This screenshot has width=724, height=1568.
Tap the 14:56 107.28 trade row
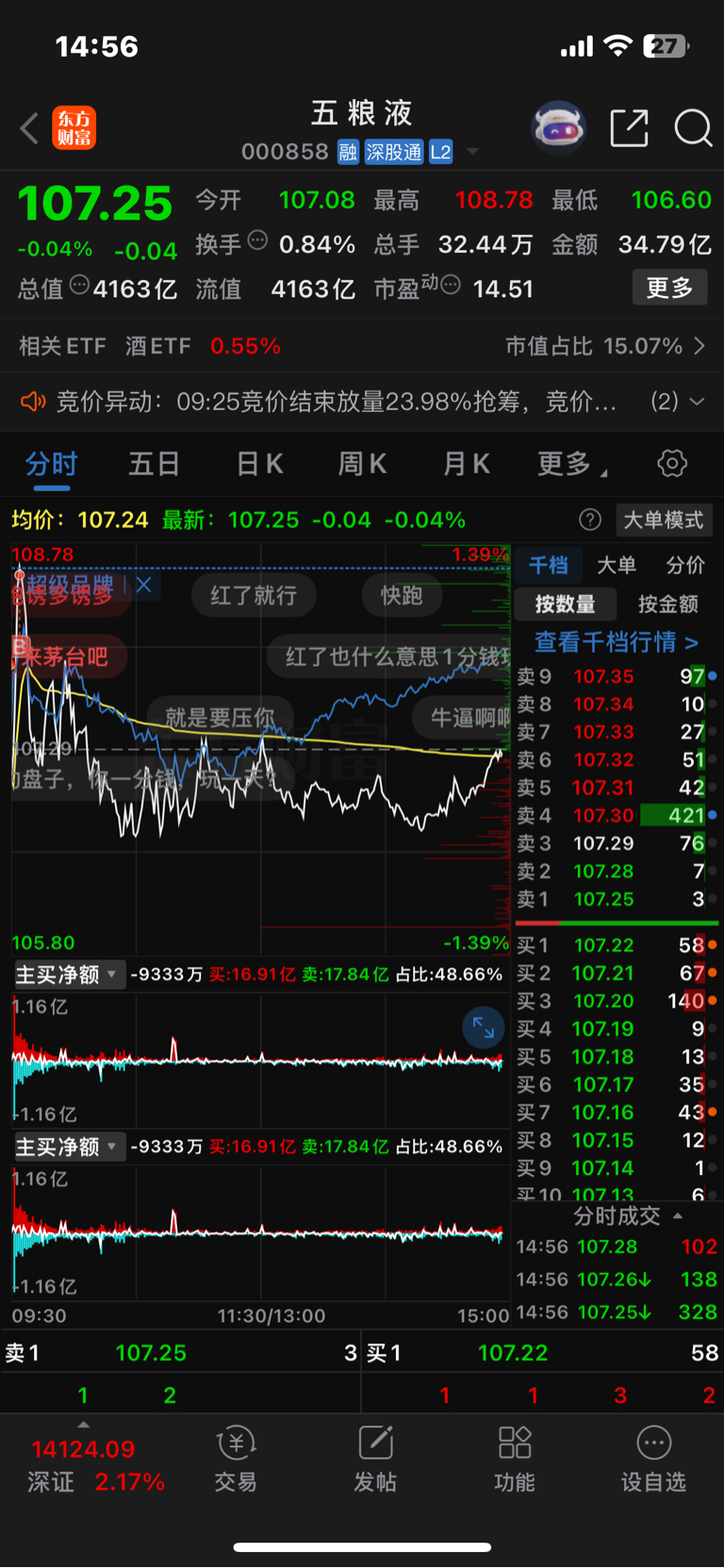[x=617, y=1246]
